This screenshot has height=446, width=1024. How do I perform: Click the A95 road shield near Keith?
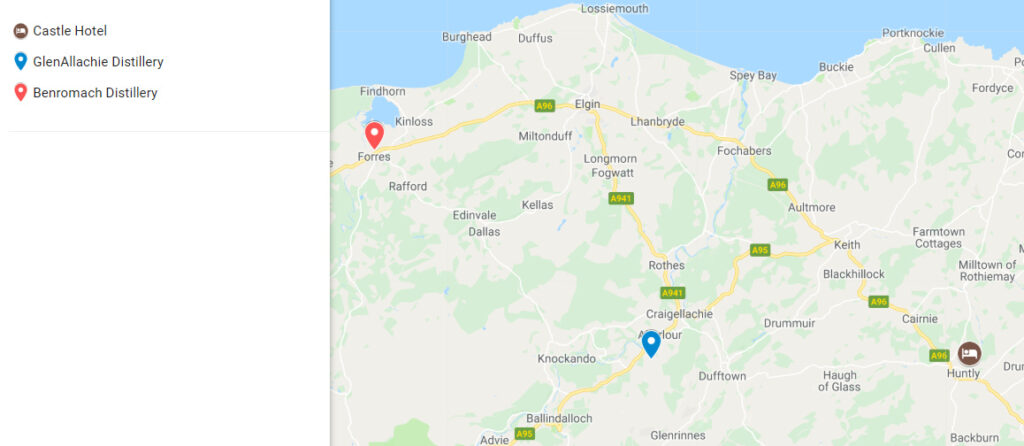[x=760, y=250]
